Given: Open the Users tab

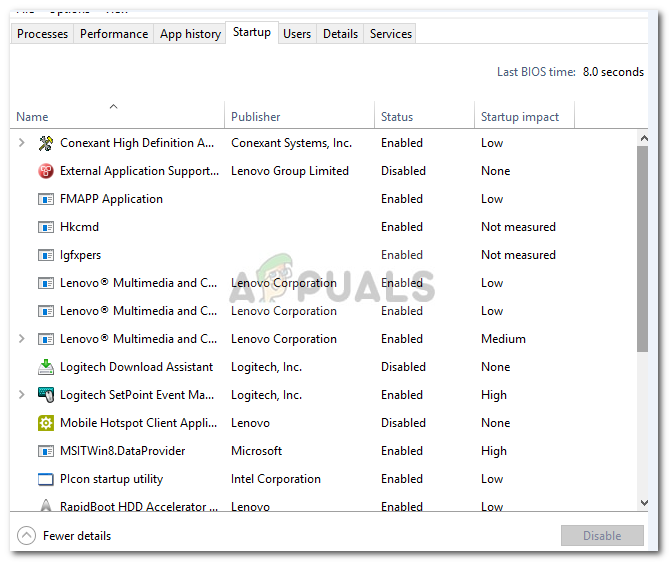Looking at the screenshot, I should point(297,34).
